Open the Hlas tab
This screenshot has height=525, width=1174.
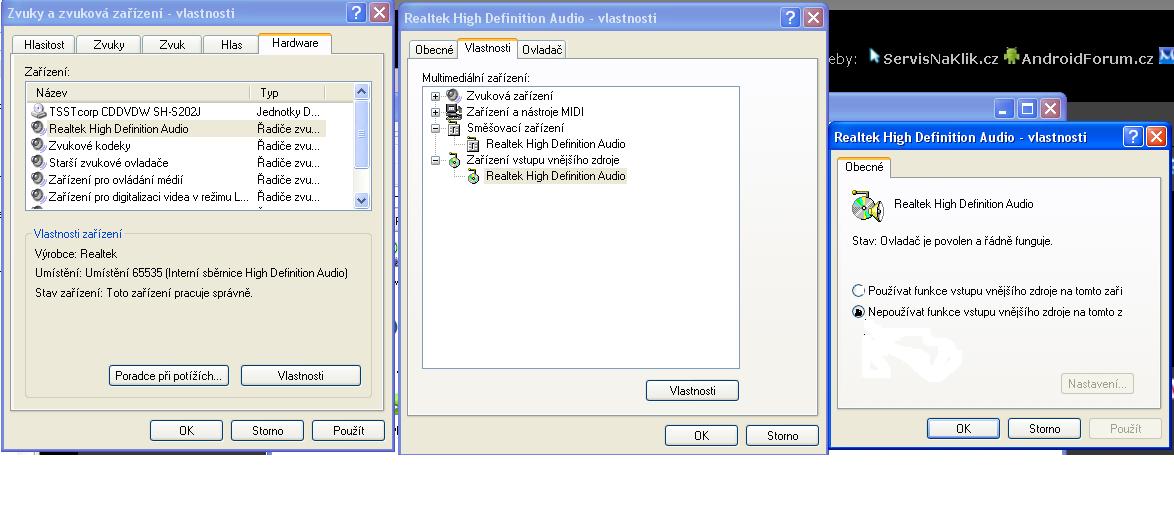[x=231, y=45]
